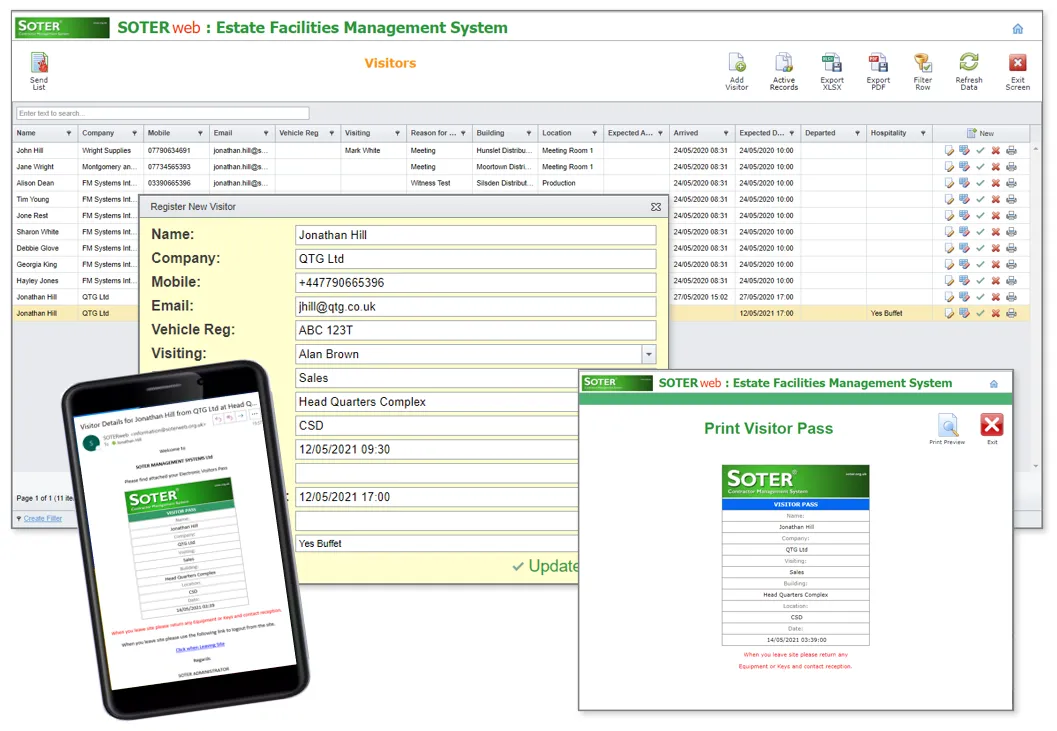Open the Email column filter dropdown
The width and height of the screenshot is (1057, 731).
(x=266, y=134)
